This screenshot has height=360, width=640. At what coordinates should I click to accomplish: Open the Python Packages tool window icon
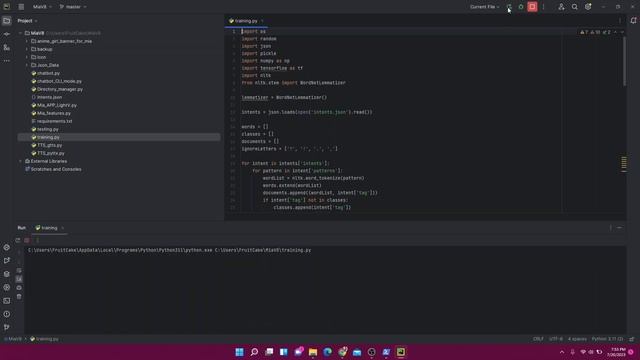point(7,274)
